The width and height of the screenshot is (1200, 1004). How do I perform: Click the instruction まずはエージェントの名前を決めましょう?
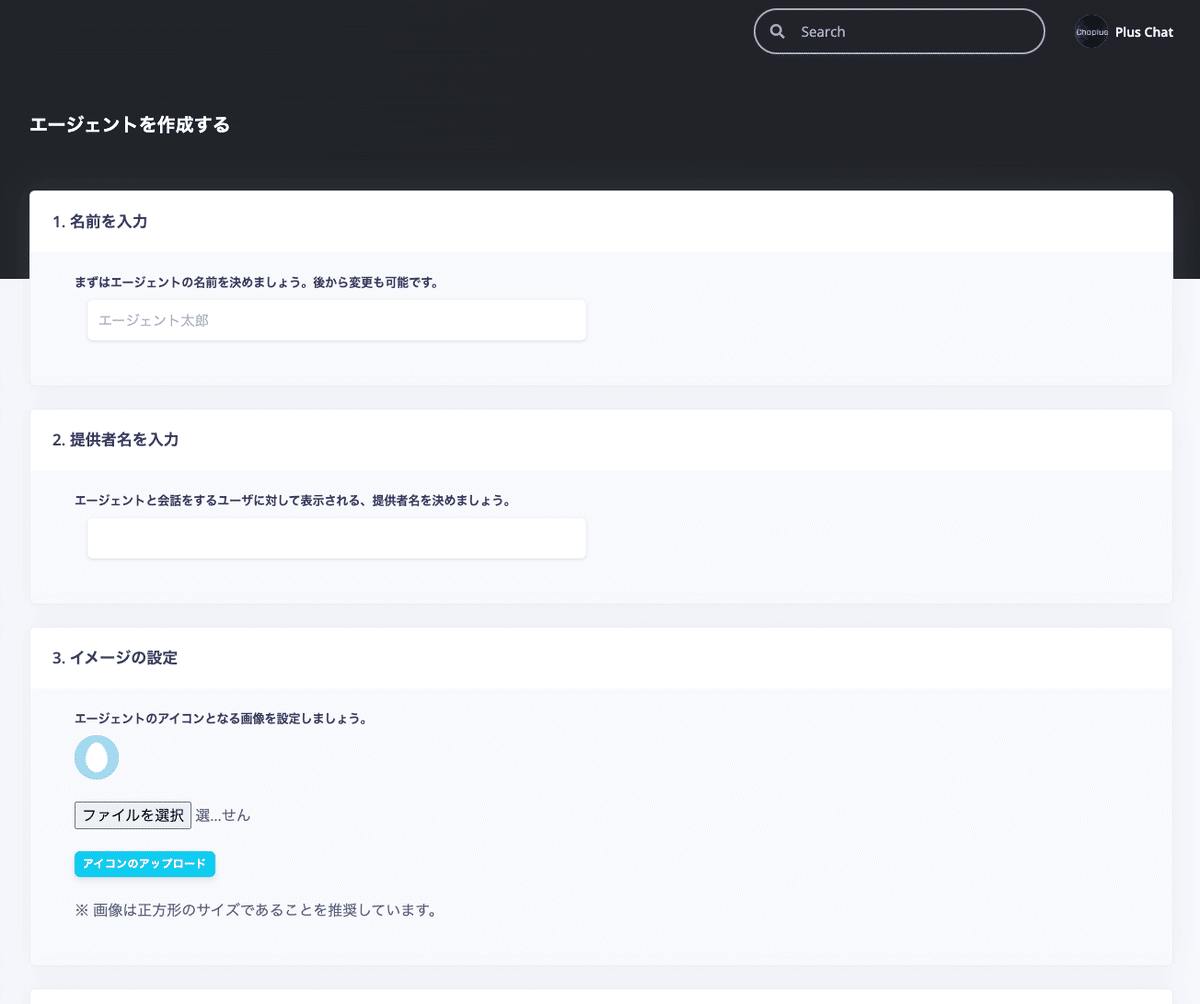point(257,283)
